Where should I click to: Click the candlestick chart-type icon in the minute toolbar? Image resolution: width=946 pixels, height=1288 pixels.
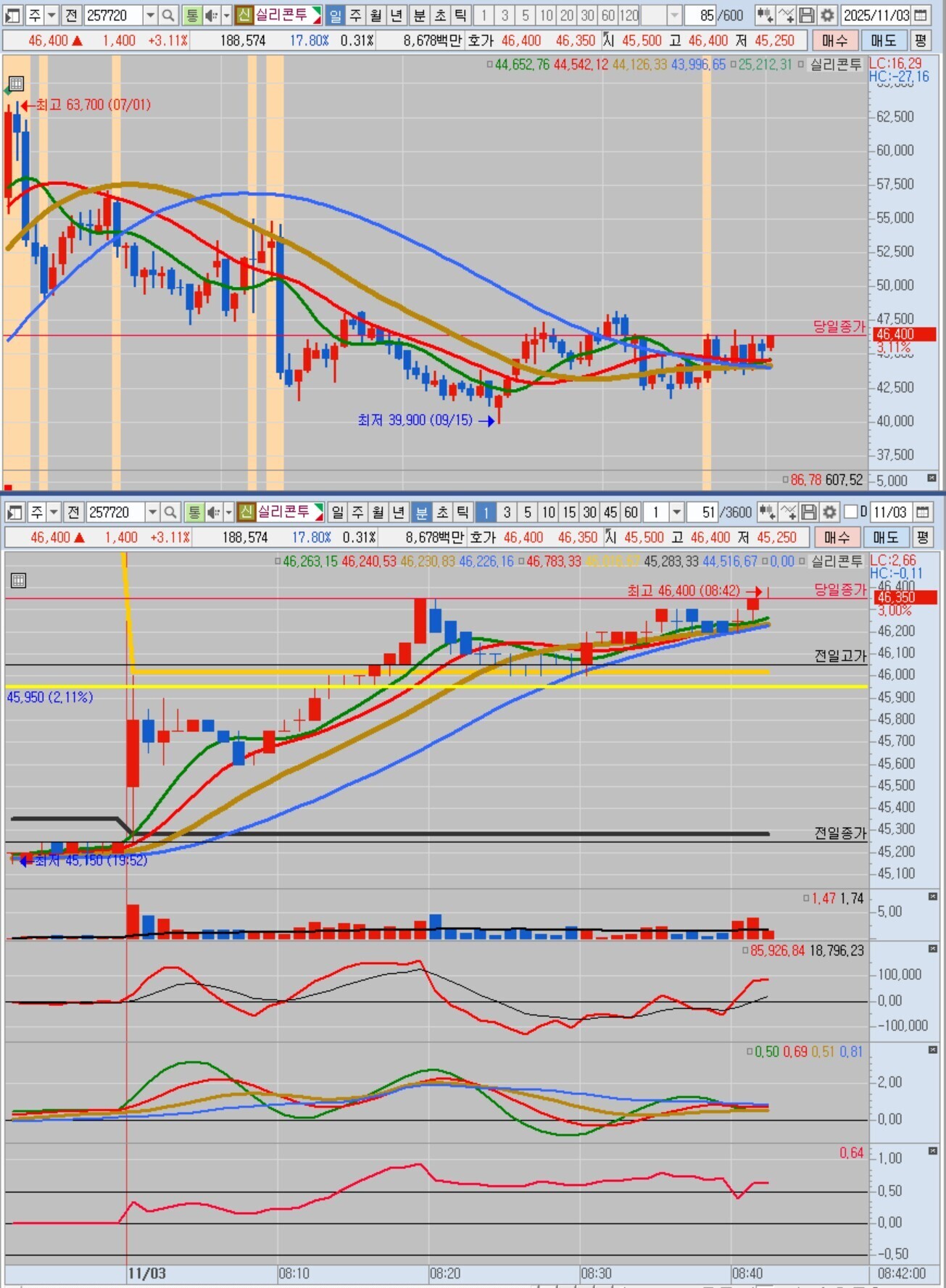pos(766,512)
